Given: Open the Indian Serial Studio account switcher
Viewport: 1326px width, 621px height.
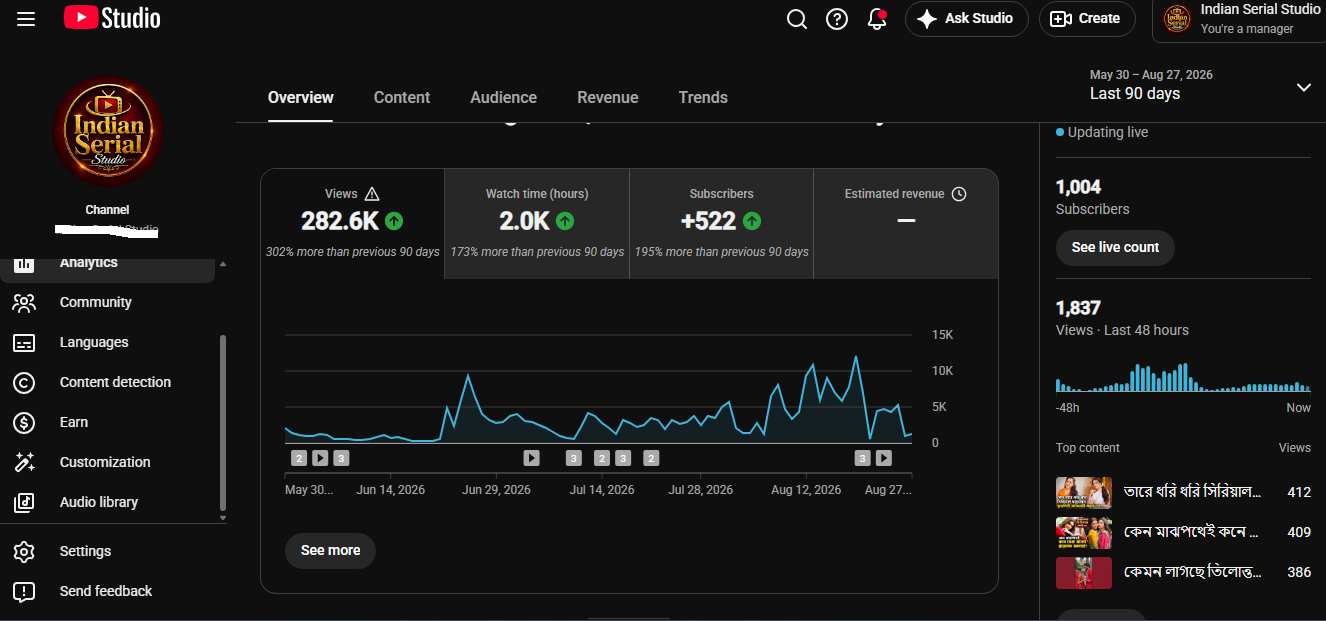Looking at the screenshot, I should pyautogui.click(x=1240, y=20).
